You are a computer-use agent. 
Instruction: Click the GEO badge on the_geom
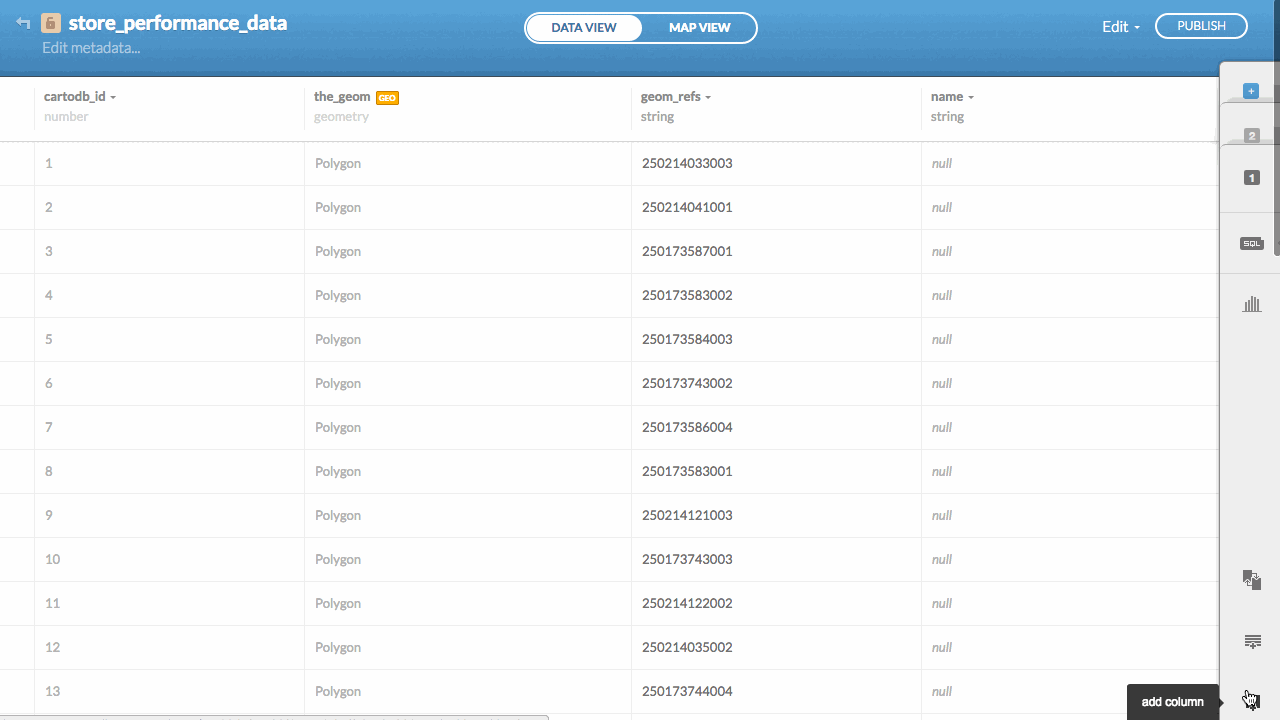pyautogui.click(x=387, y=98)
